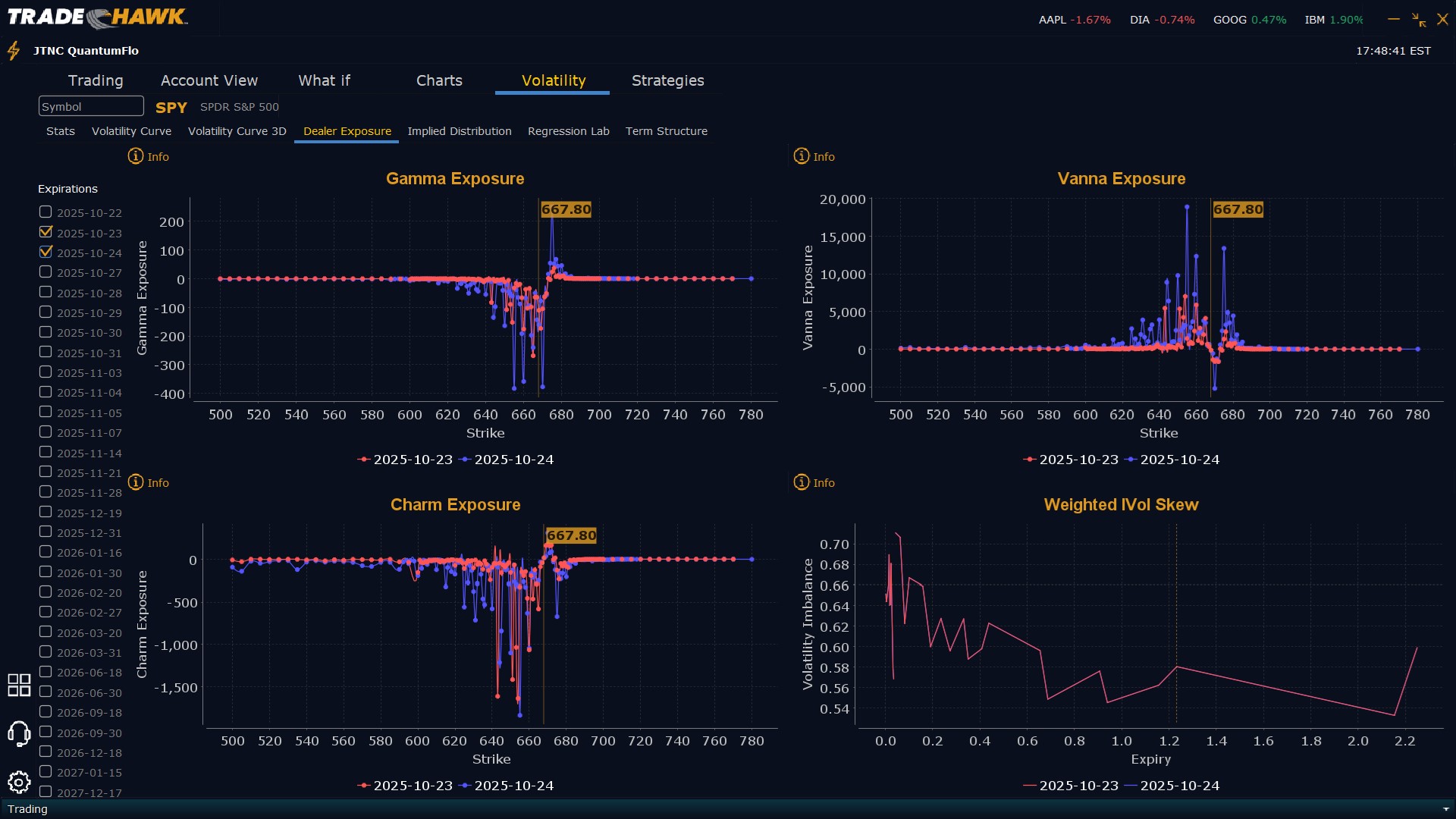Image resolution: width=1456 pixels, height=819 pixels.
Task: Check the 2025-10-31 expiration checkbox
Action: 46,352
